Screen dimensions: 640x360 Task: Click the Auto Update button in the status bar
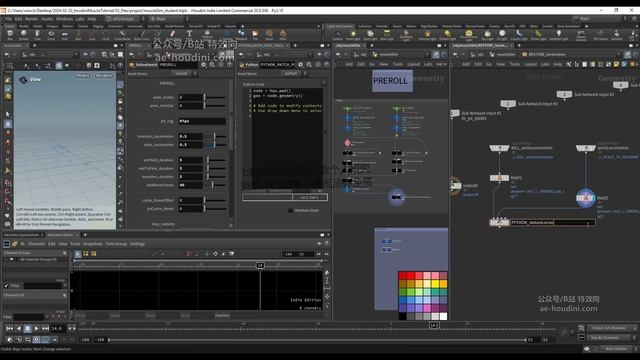click(616, 349)
